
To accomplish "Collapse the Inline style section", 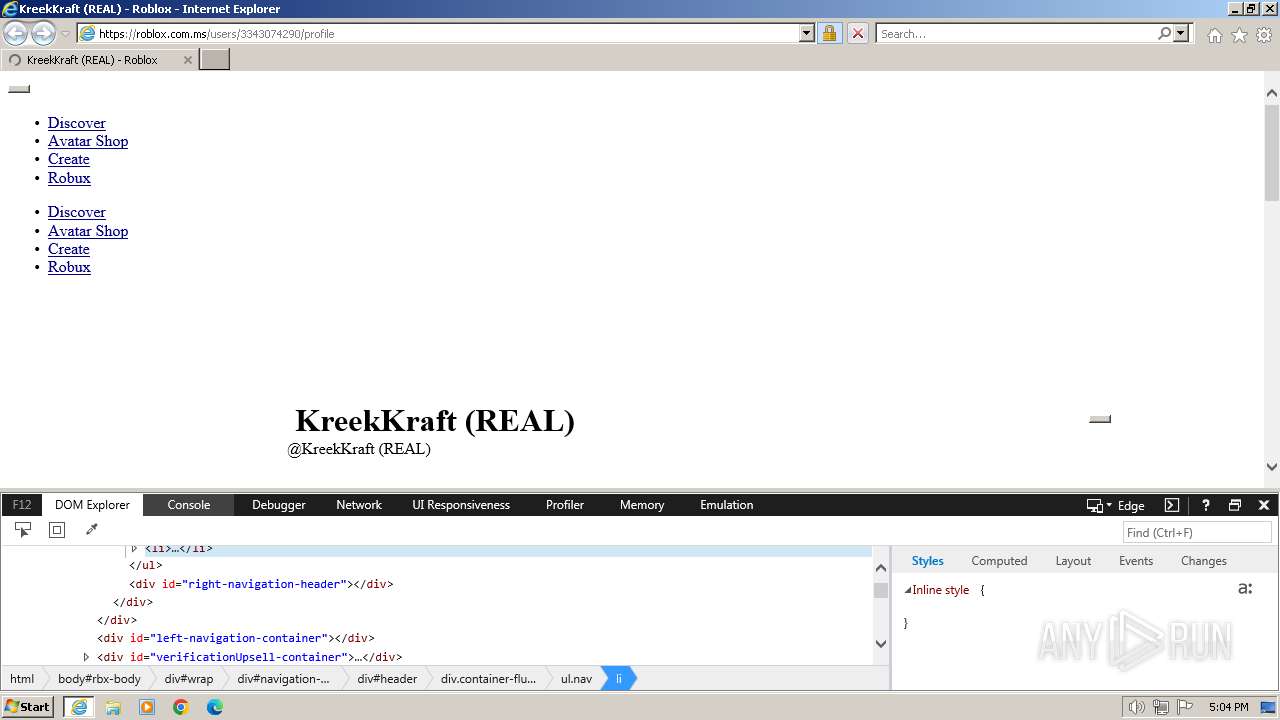I will (x=908, y=590).
